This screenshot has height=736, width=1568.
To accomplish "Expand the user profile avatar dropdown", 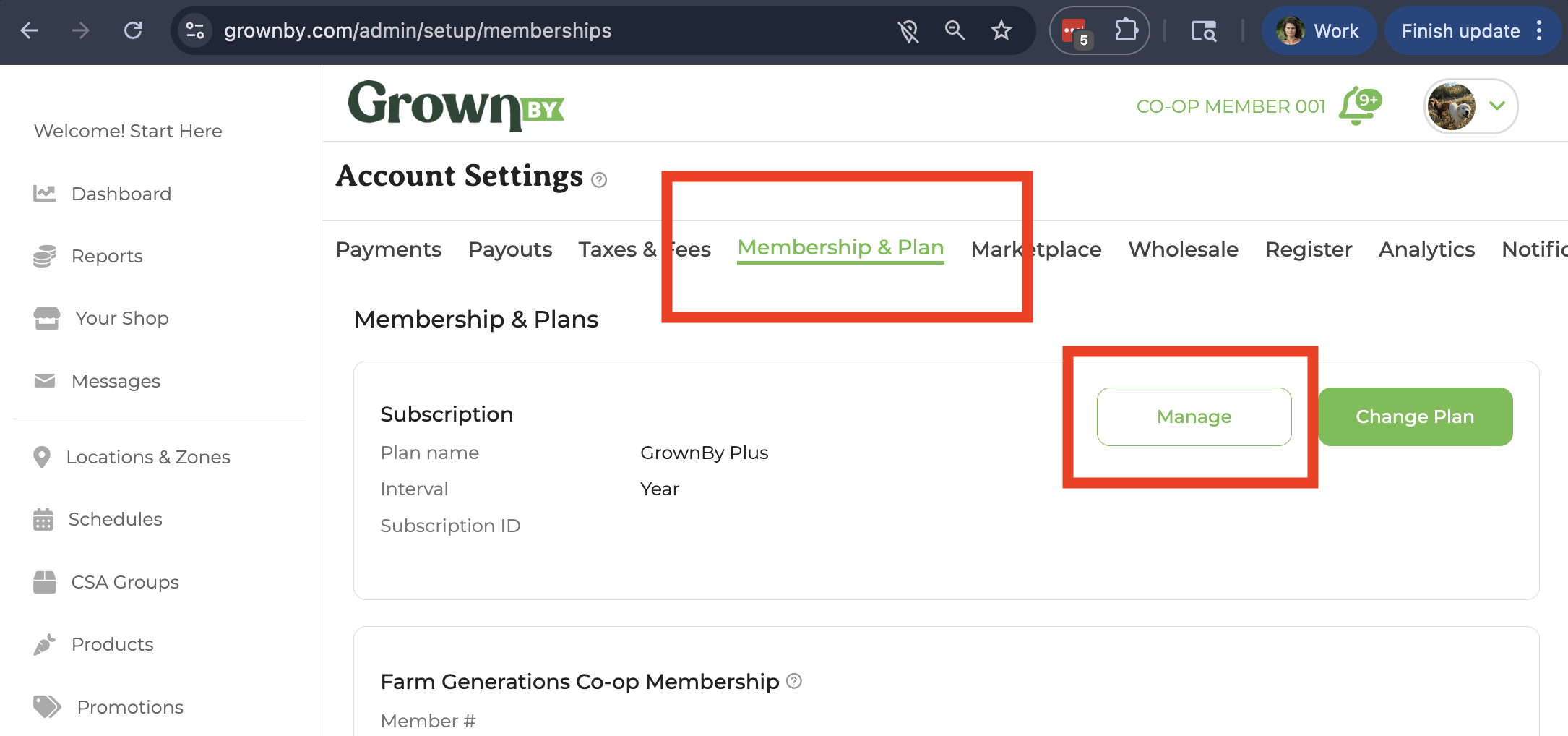I will (1471, 106).
